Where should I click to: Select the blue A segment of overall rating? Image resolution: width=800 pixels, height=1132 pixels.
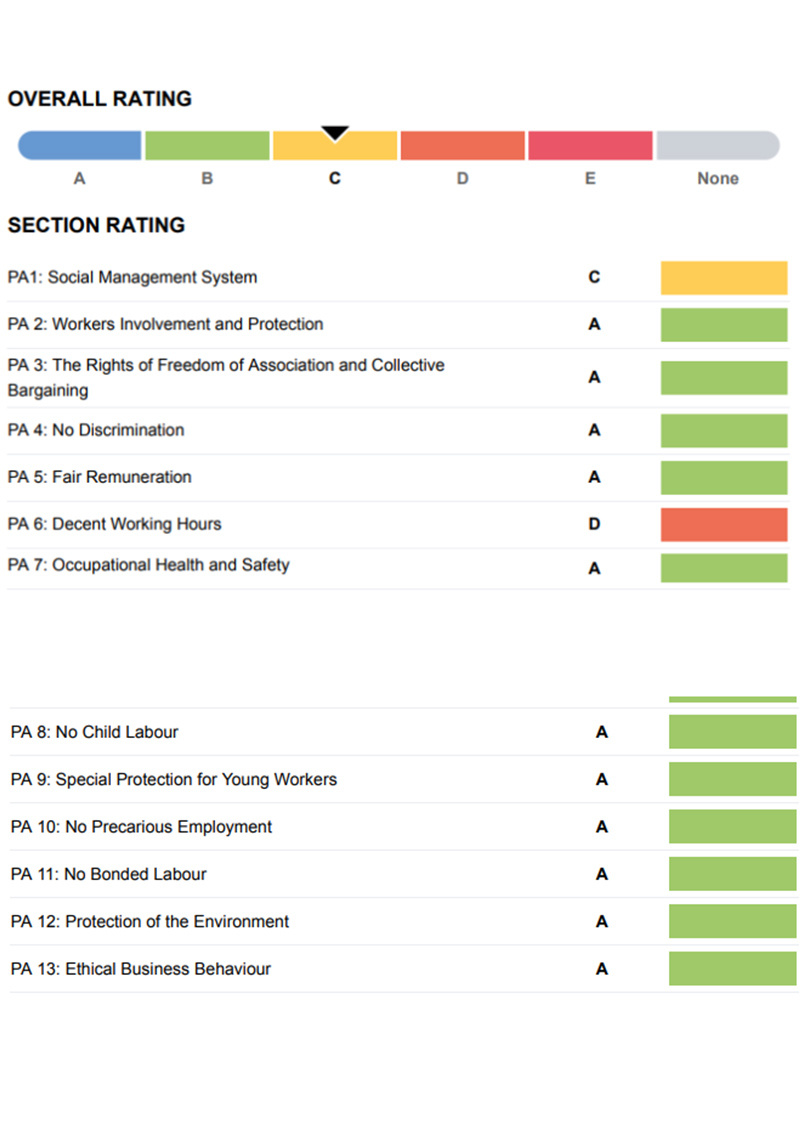point(80,146)
